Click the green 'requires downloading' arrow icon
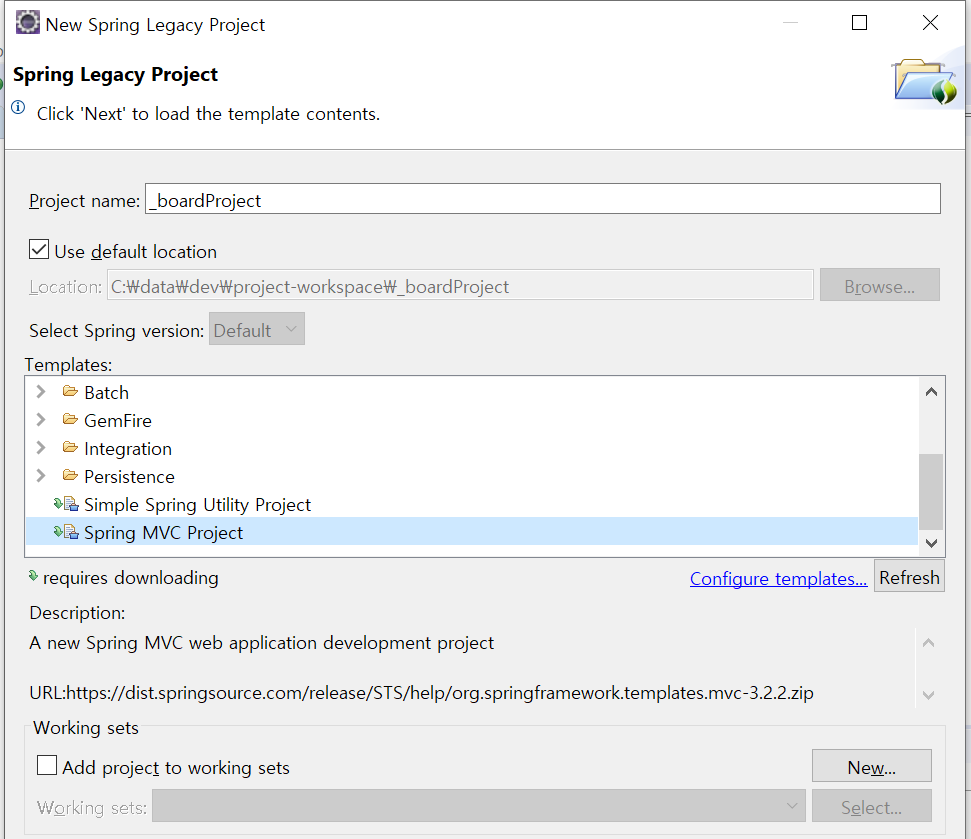971x839 pixels. (x=33, y=576)
